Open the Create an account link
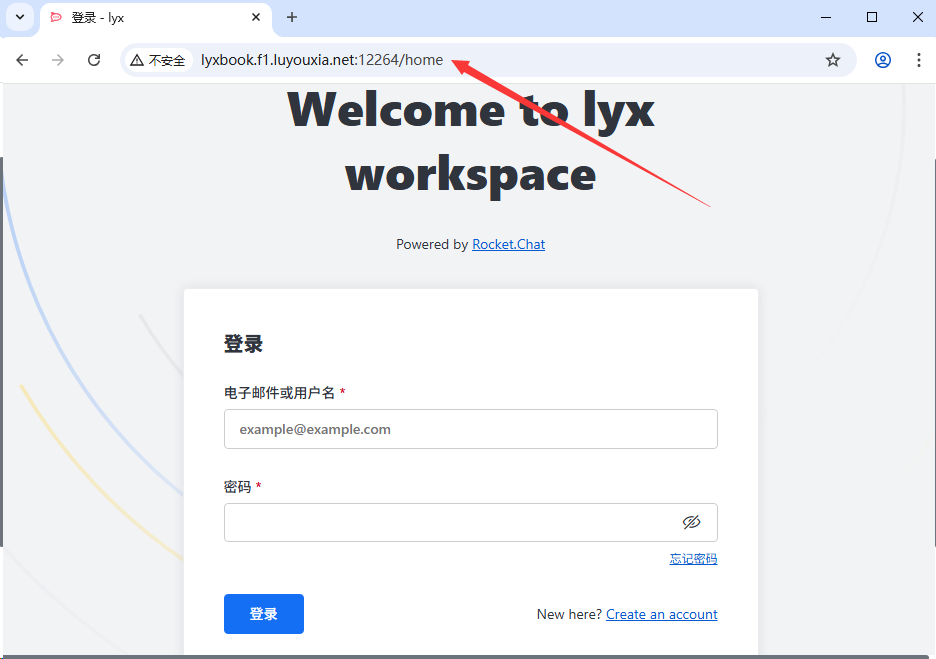This screenshot has height=659, width=936. click(661, 614)
